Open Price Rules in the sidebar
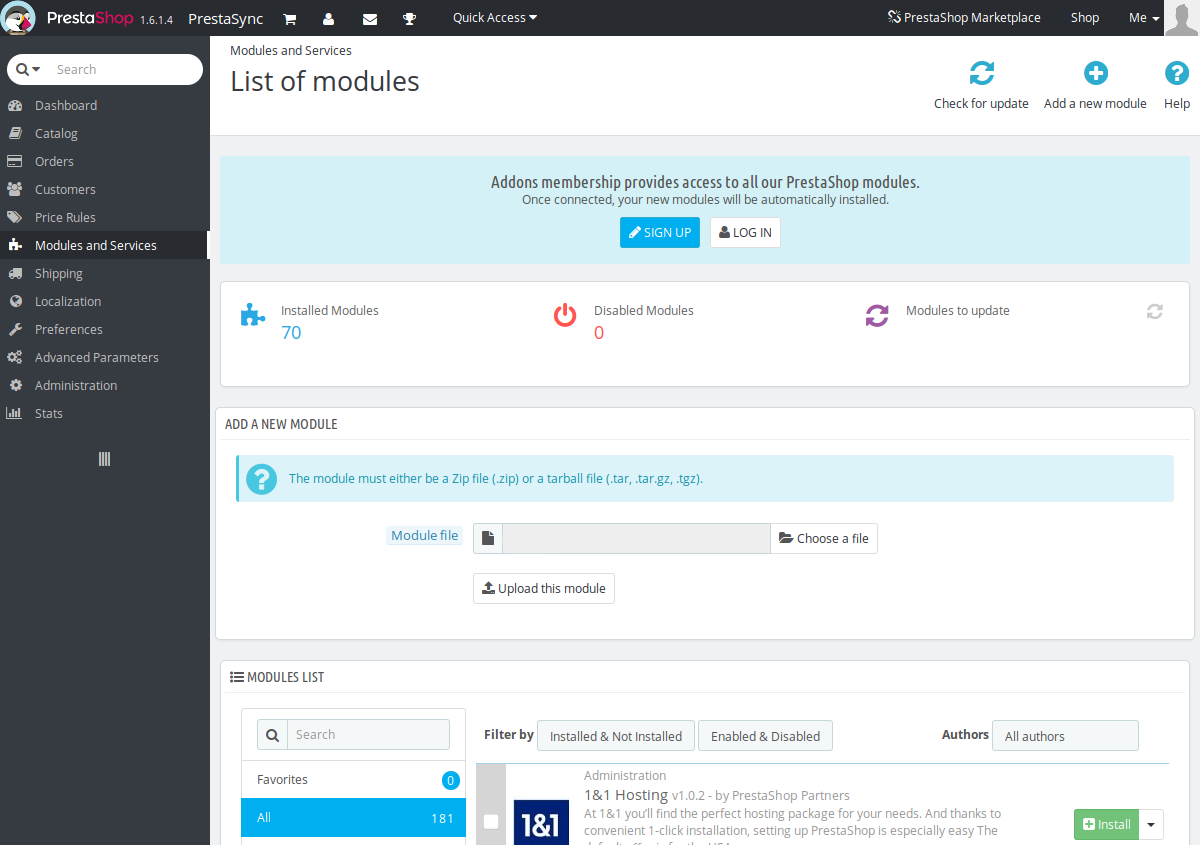 coord(104,217)
